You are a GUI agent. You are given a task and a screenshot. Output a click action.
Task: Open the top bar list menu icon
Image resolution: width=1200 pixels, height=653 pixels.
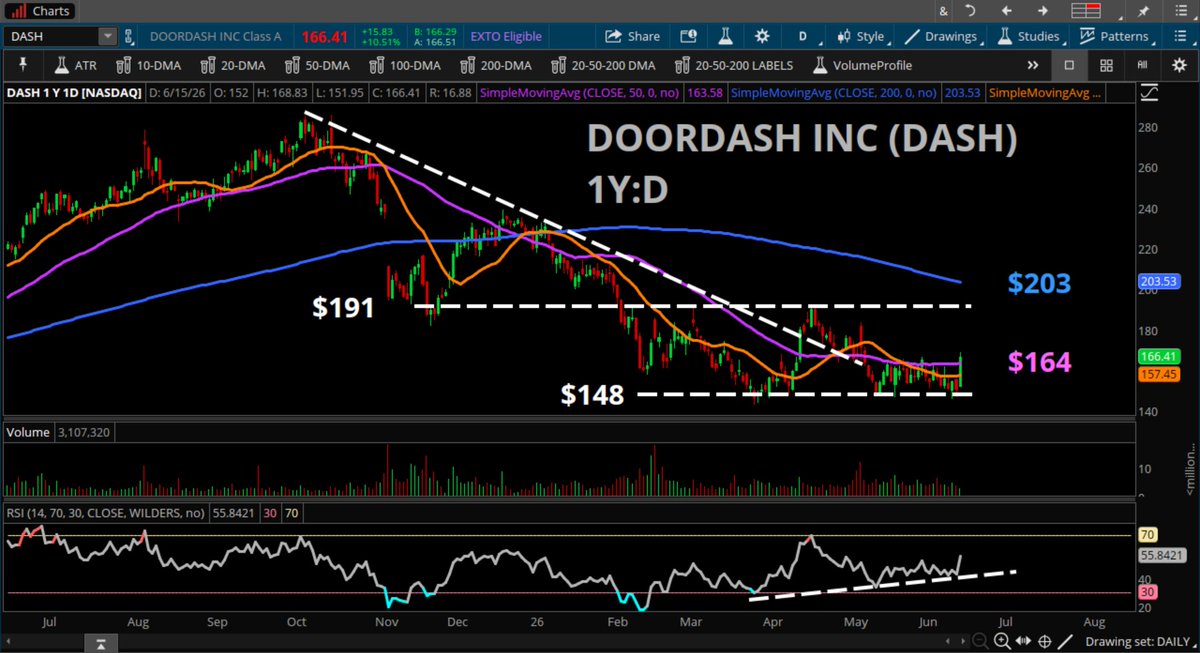[1180, 10]
